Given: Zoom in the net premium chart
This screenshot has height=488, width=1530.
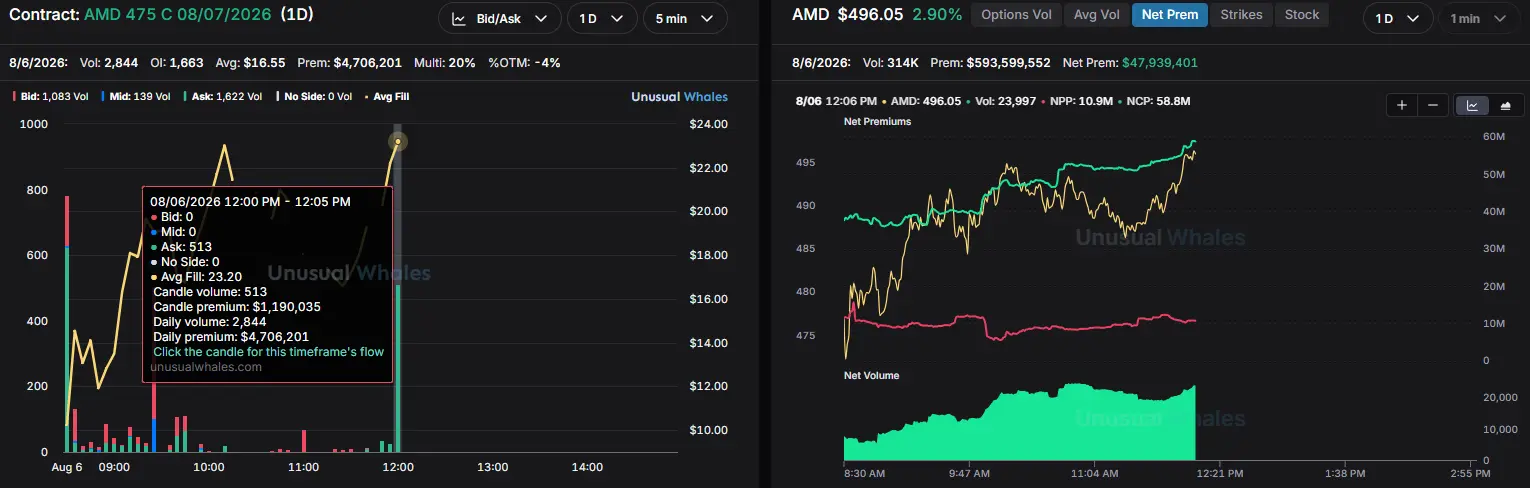Looking at the screenshot, I should pyautogui.click(x=1402, y=105).
